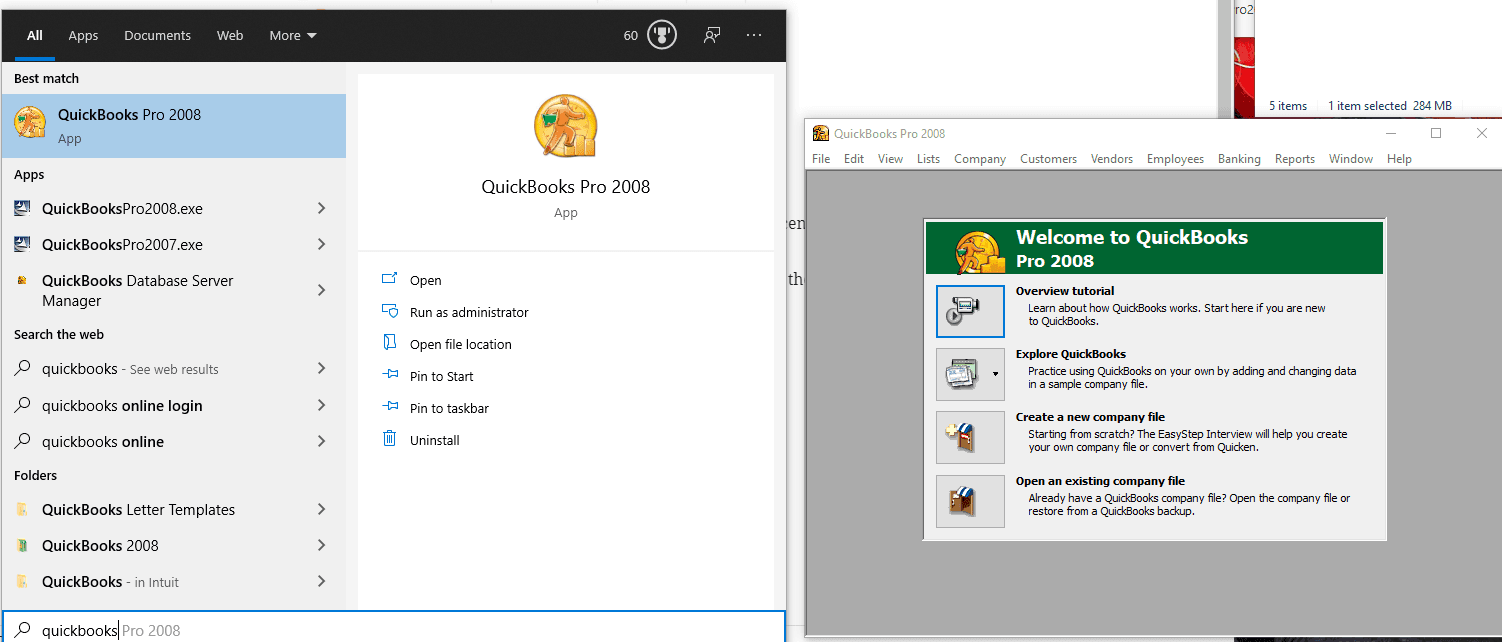Image resolution: width=1502 pixels, height=642 pixels.
Task: Open the View menu in QuickBooks
Action: coord(890,159)
